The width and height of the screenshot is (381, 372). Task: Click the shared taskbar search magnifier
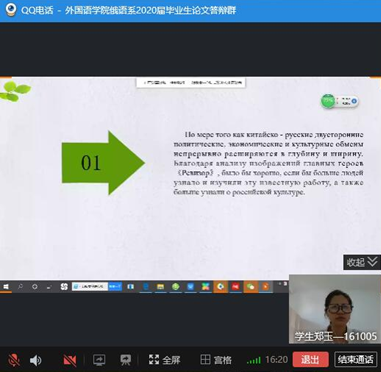coord(20,287)
